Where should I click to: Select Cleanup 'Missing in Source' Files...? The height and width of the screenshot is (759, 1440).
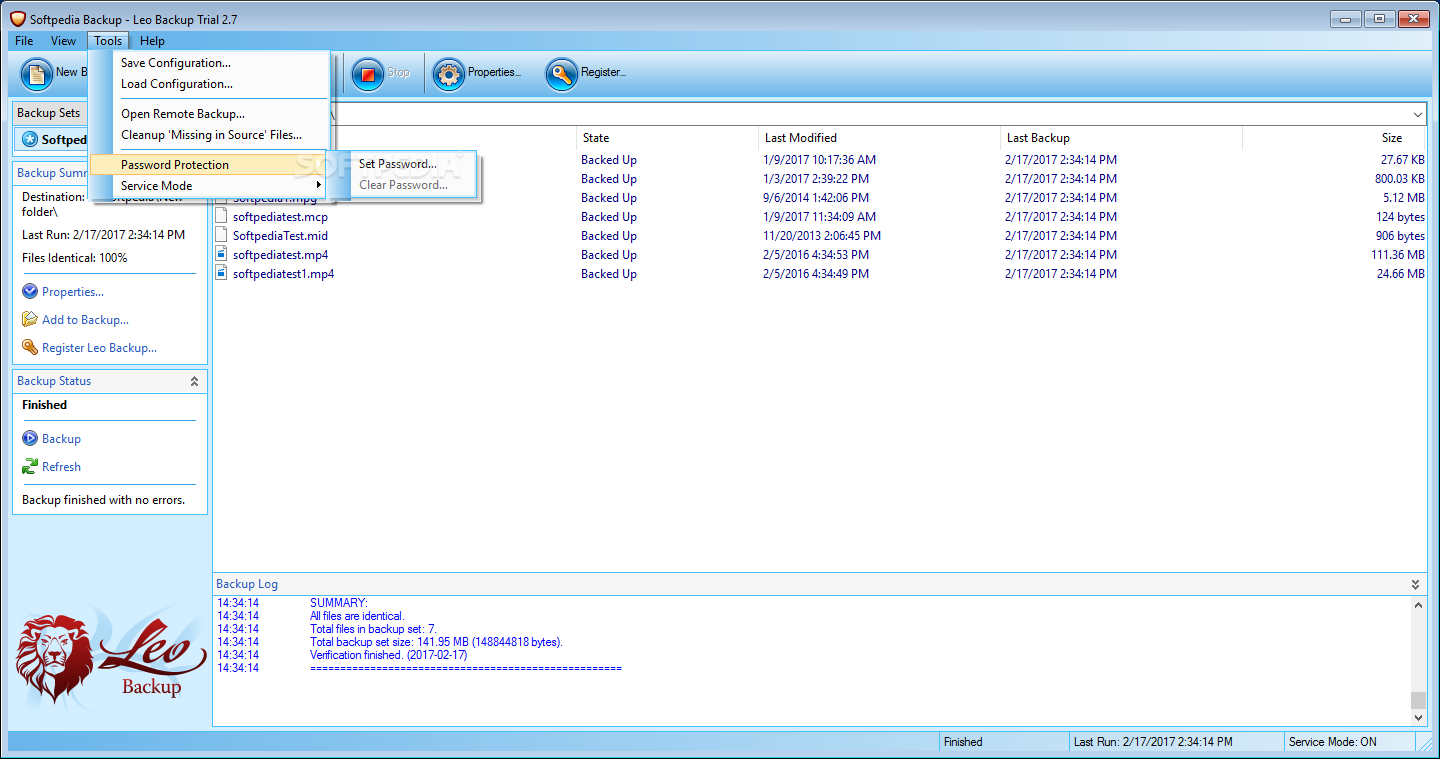point(210,135)
